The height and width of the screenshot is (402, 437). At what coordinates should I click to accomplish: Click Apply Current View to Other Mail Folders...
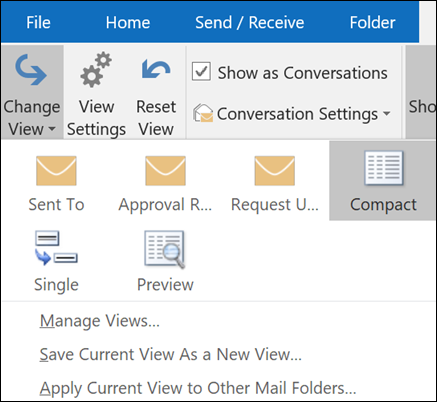click(198, 388)
